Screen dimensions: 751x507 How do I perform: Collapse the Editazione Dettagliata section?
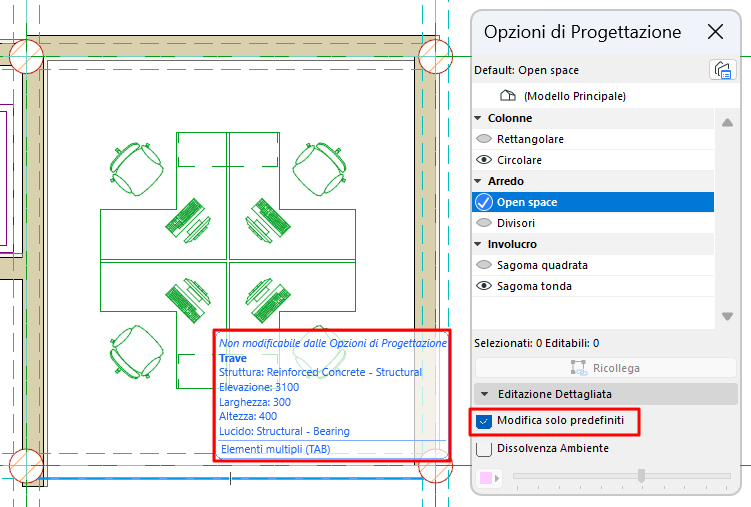485,394
